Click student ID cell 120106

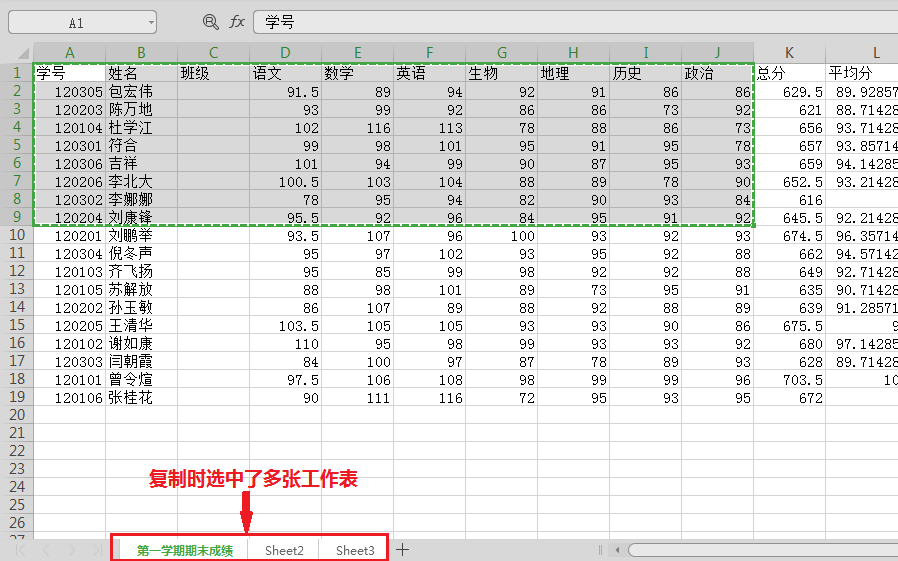tap(70, 397)
